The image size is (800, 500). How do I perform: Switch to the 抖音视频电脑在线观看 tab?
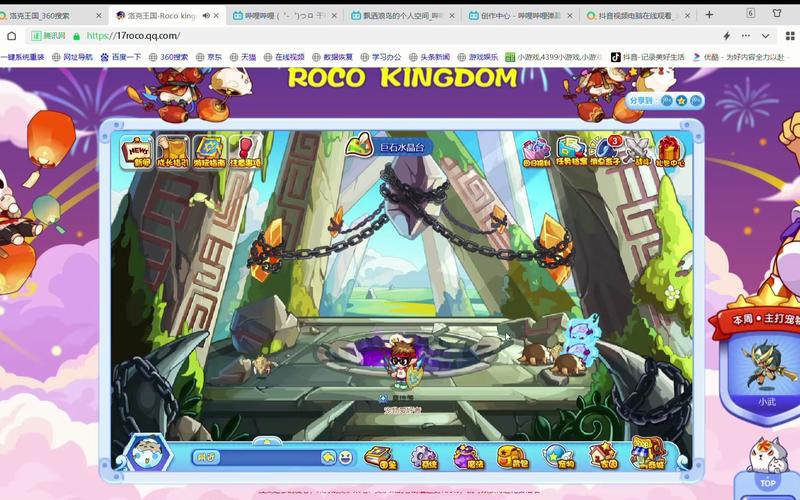click(639, 16)
